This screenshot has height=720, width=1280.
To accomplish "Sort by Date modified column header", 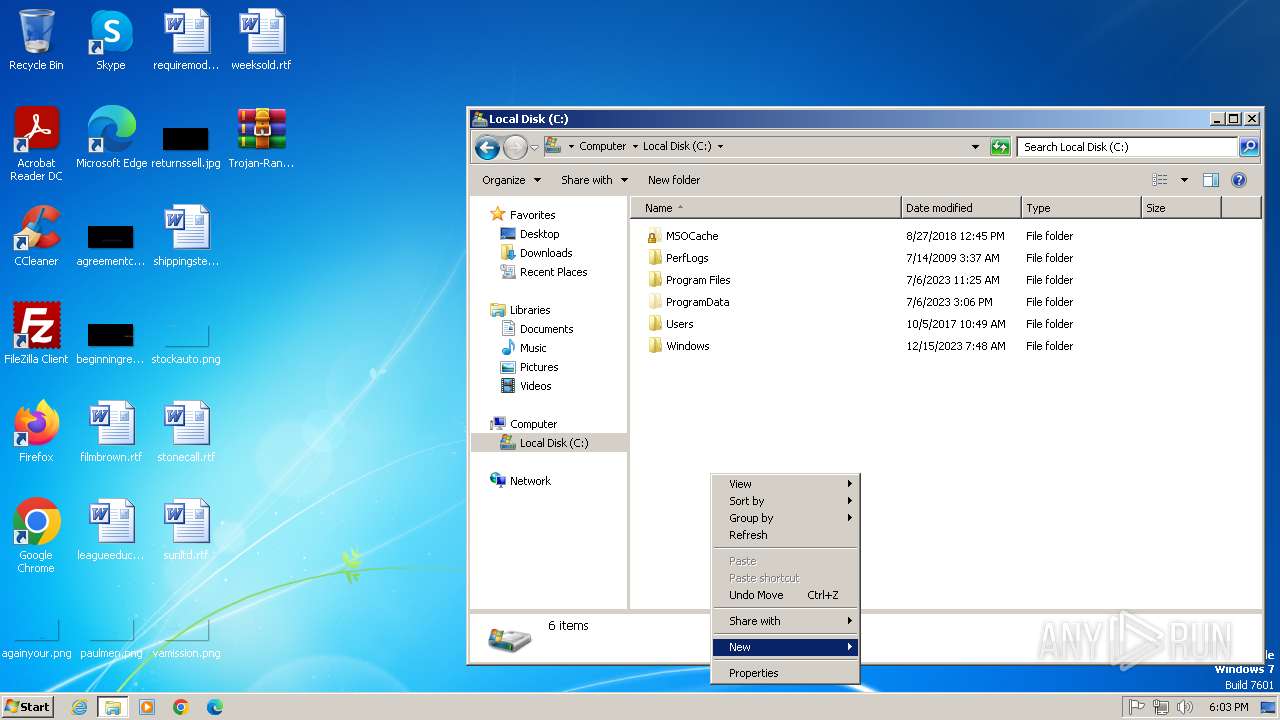I will point(961,208).
